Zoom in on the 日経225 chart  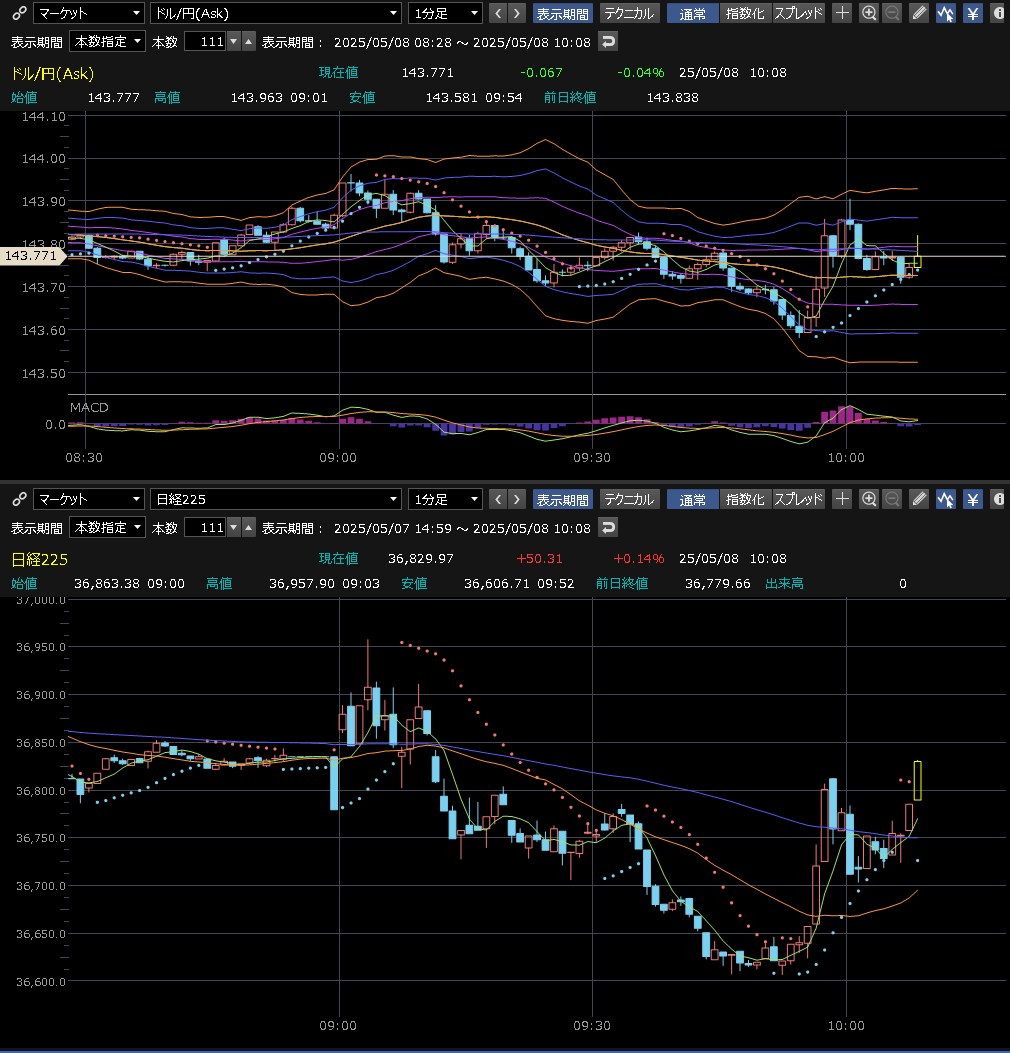(x=868, y=499)
